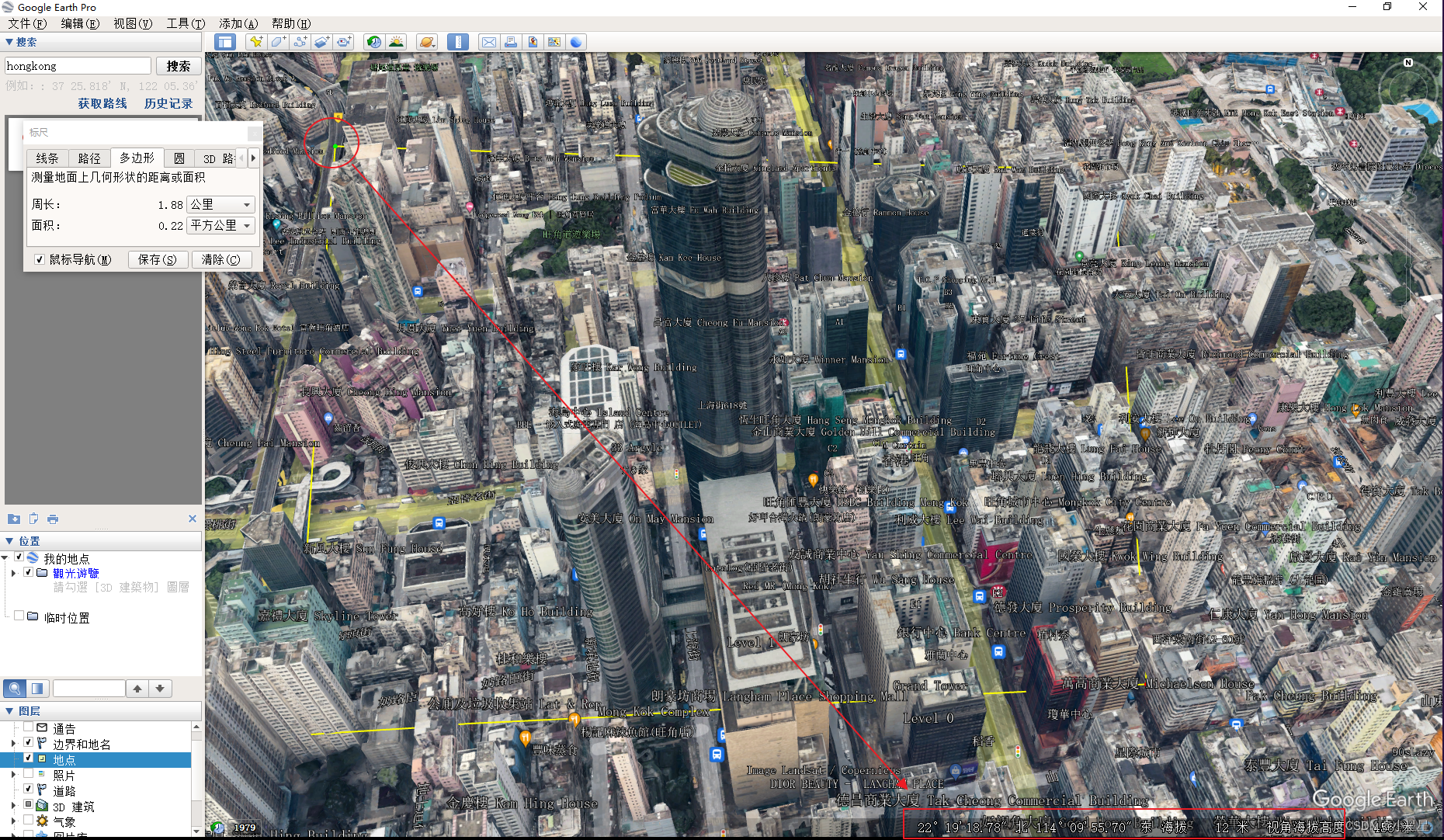Toggle the sidebar visibility toolbar button

tap(225, 42)
